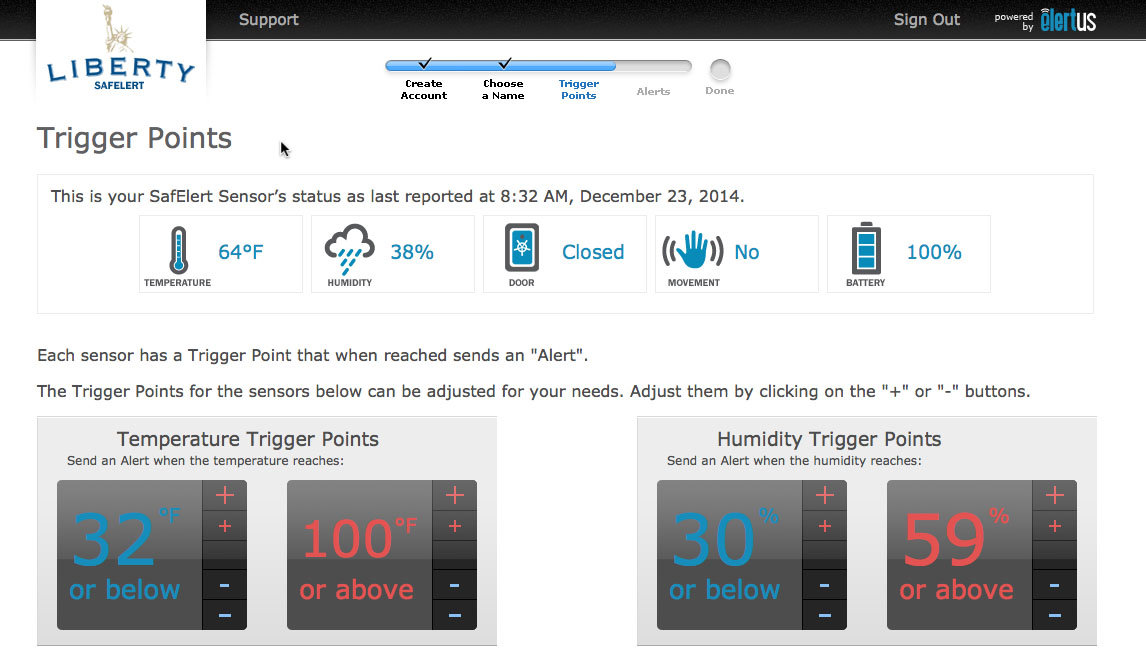Image resolution: width=1146 pixels, height=660 pixels.
Task: Click the Done step circle
Action: coord(719,70)
